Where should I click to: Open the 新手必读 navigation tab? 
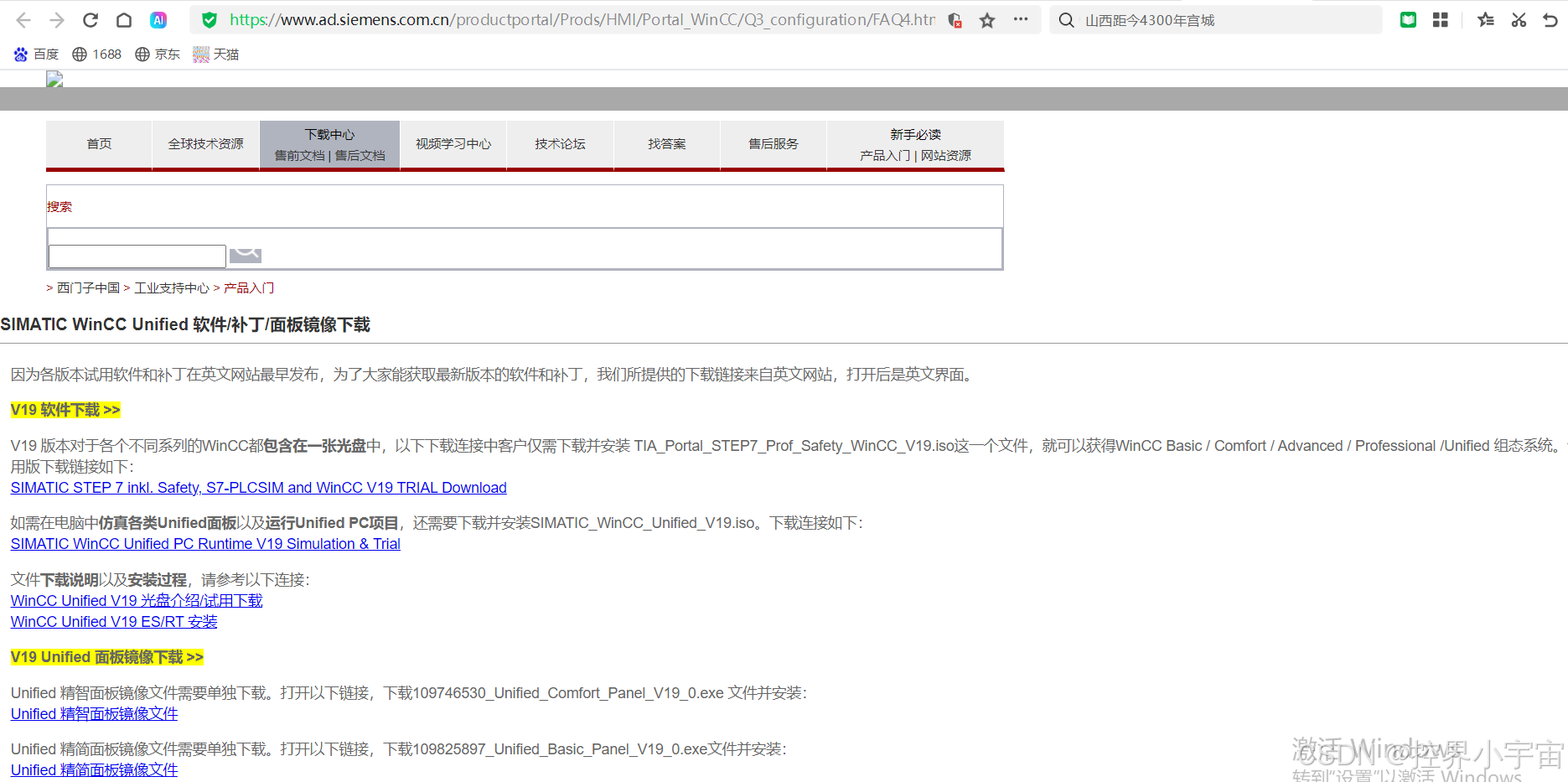tap(915, 134)
